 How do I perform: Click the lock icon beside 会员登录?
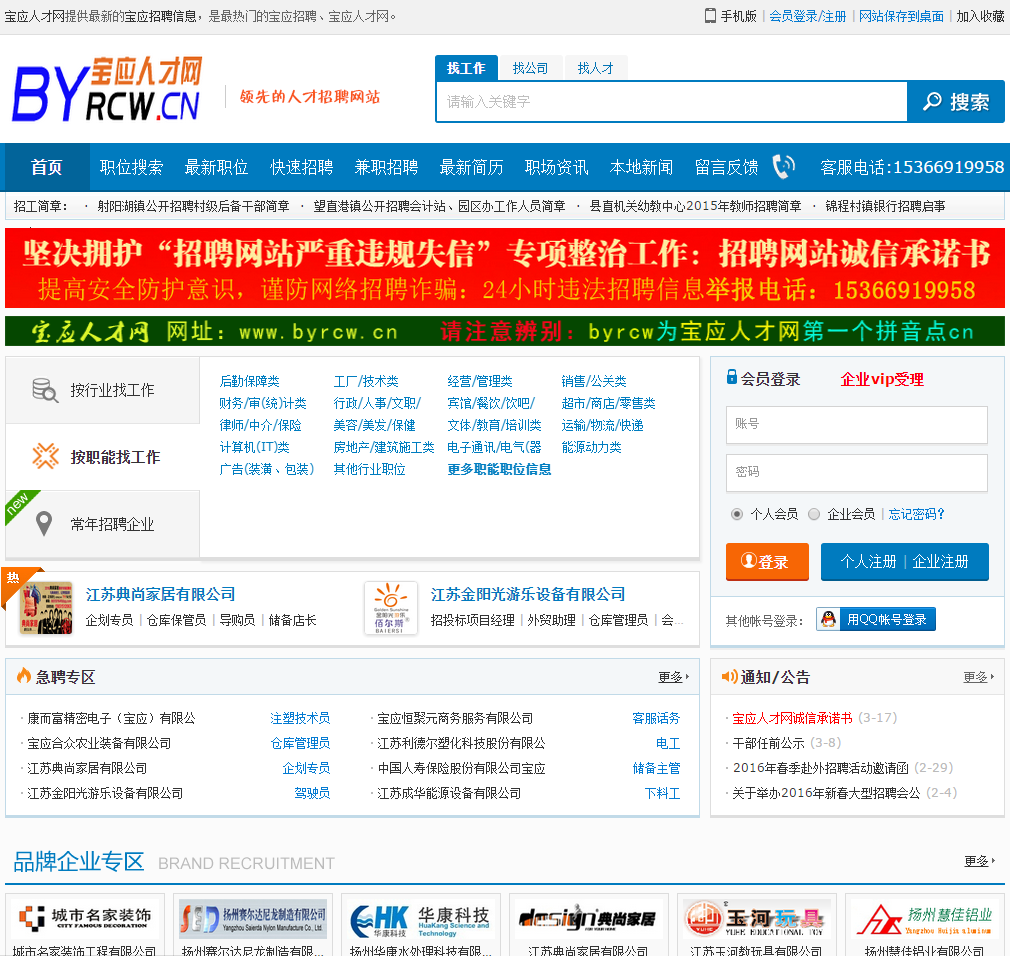pyautogui.click(x=732, y=377)
